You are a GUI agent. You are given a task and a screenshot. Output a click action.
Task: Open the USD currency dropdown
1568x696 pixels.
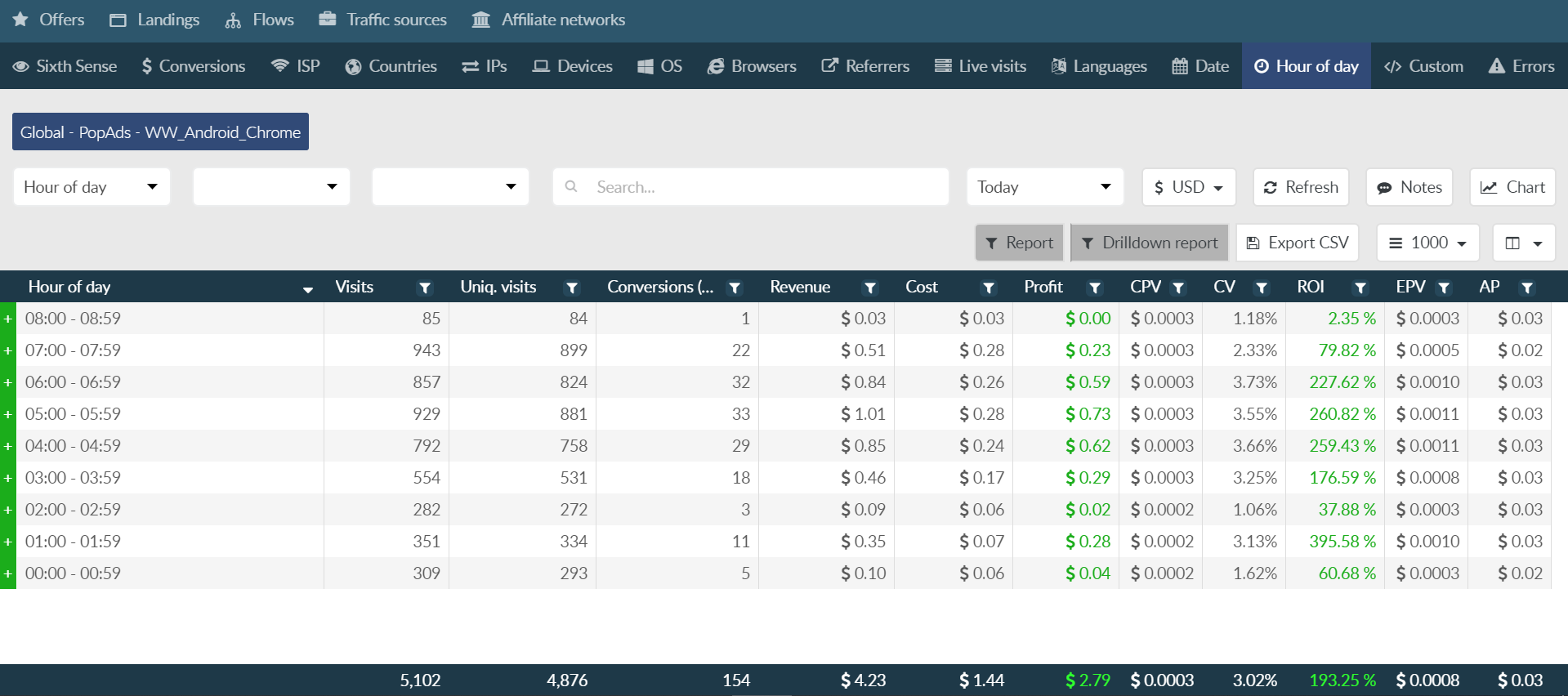click(x=1188, y=187)
